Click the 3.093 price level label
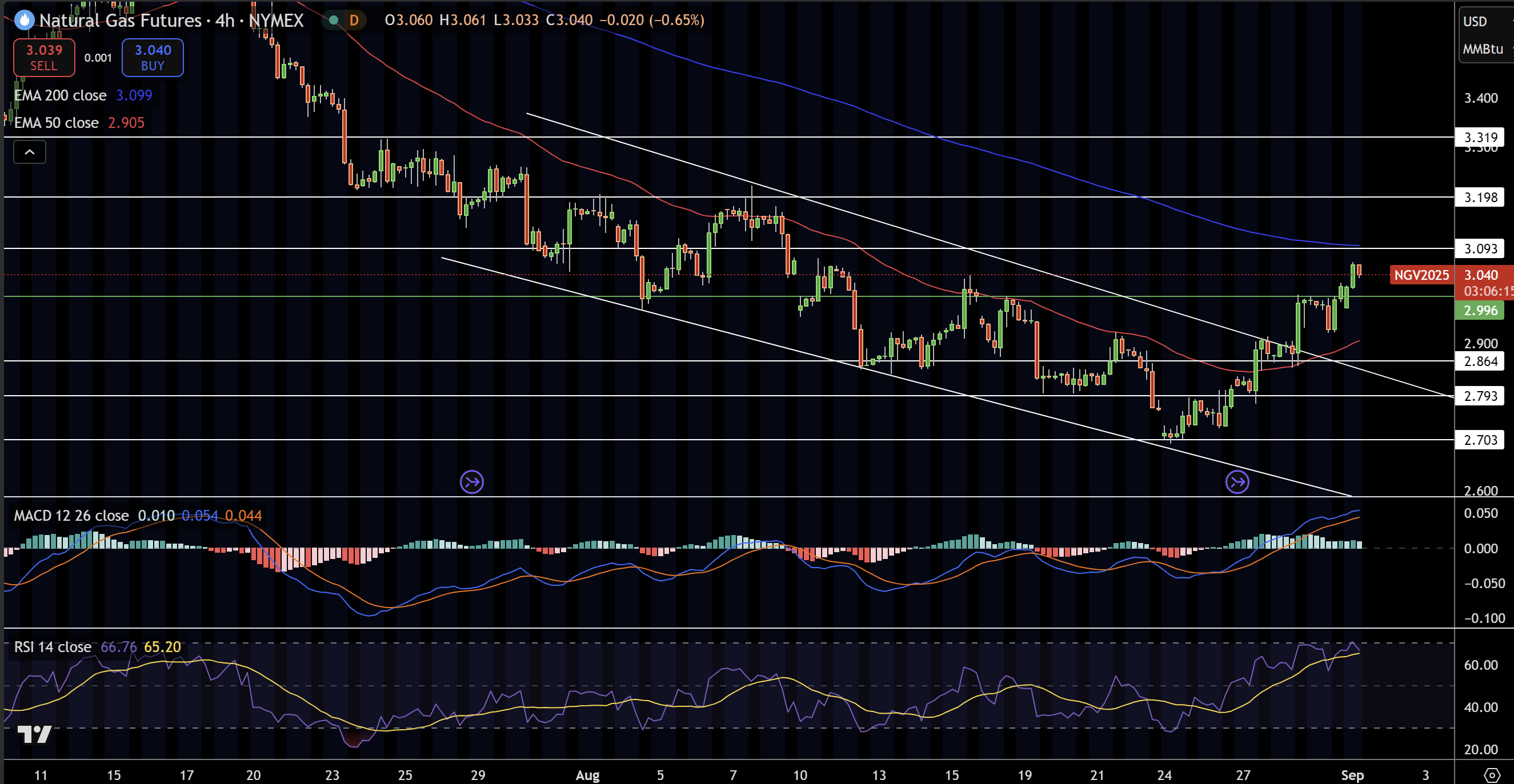 [x=1480, y=248]
